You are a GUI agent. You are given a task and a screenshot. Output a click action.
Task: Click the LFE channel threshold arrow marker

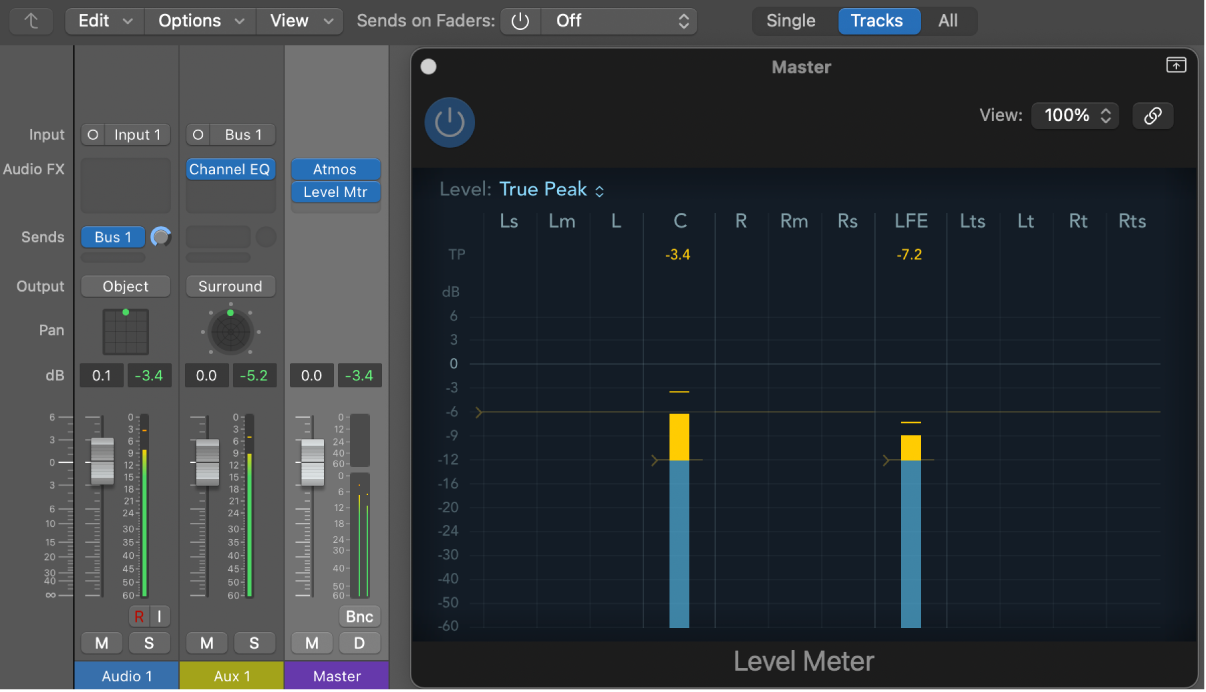point(886,460)
